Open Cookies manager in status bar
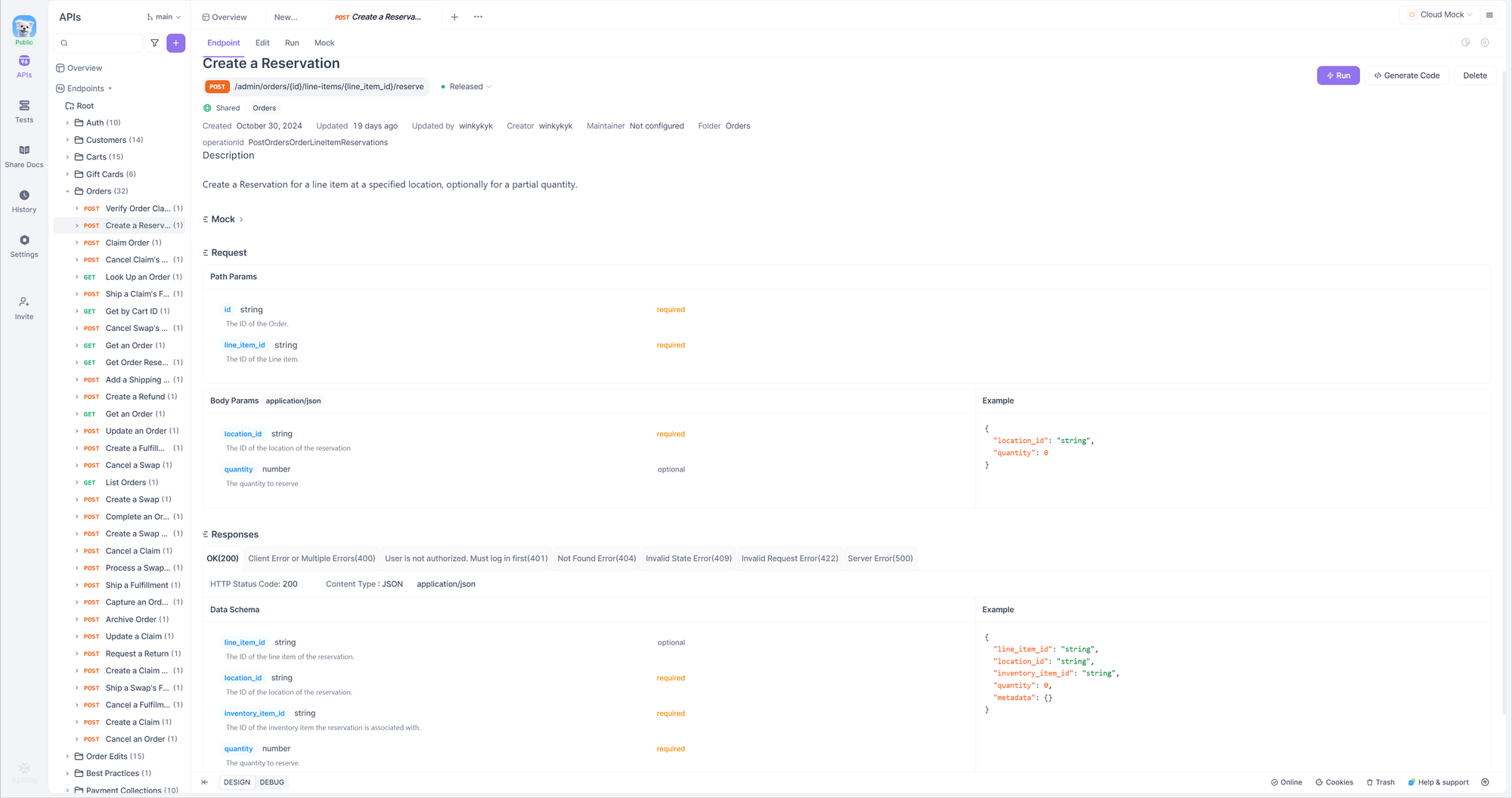 1334,782
